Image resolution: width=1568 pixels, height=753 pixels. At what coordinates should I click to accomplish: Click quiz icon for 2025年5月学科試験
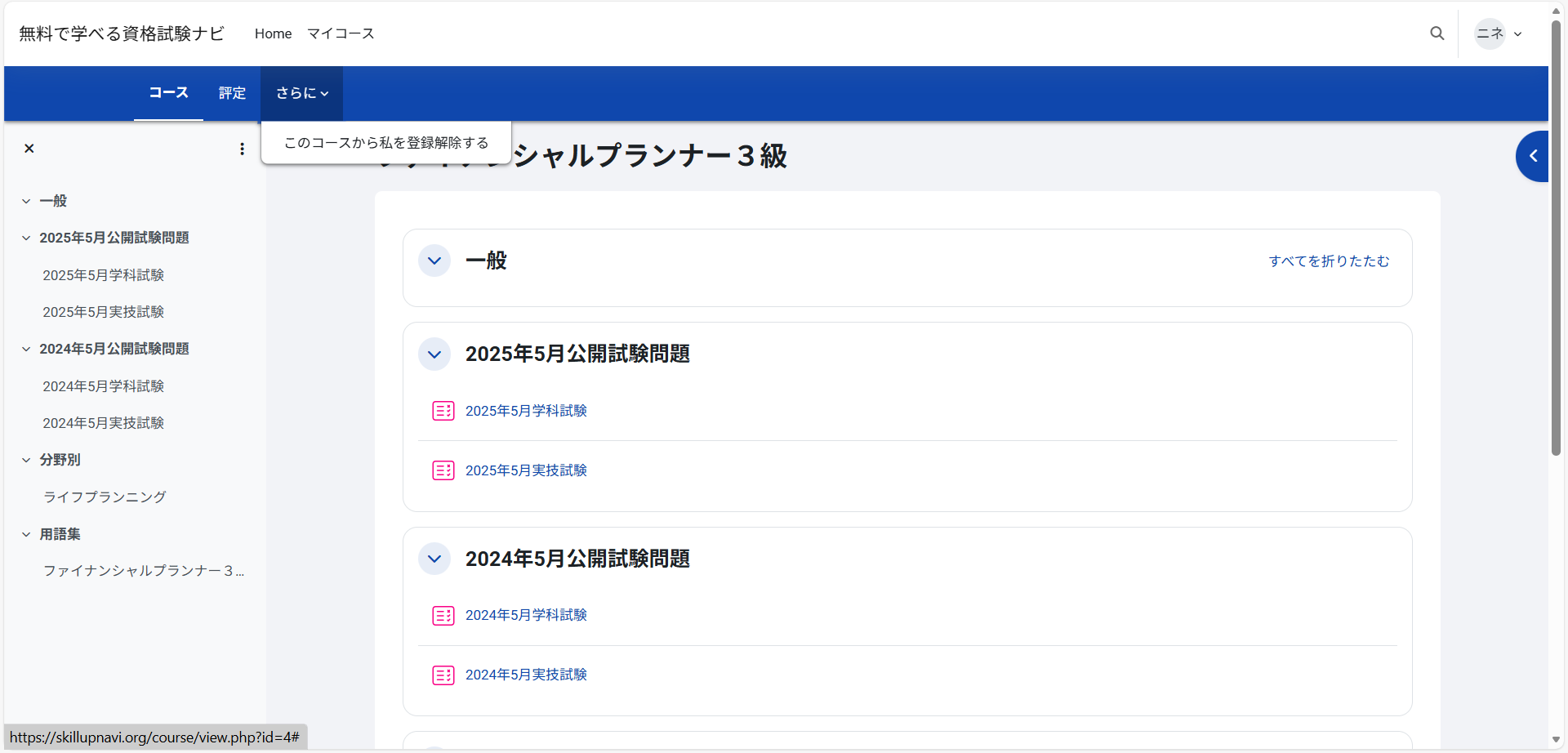pos(443,411)
